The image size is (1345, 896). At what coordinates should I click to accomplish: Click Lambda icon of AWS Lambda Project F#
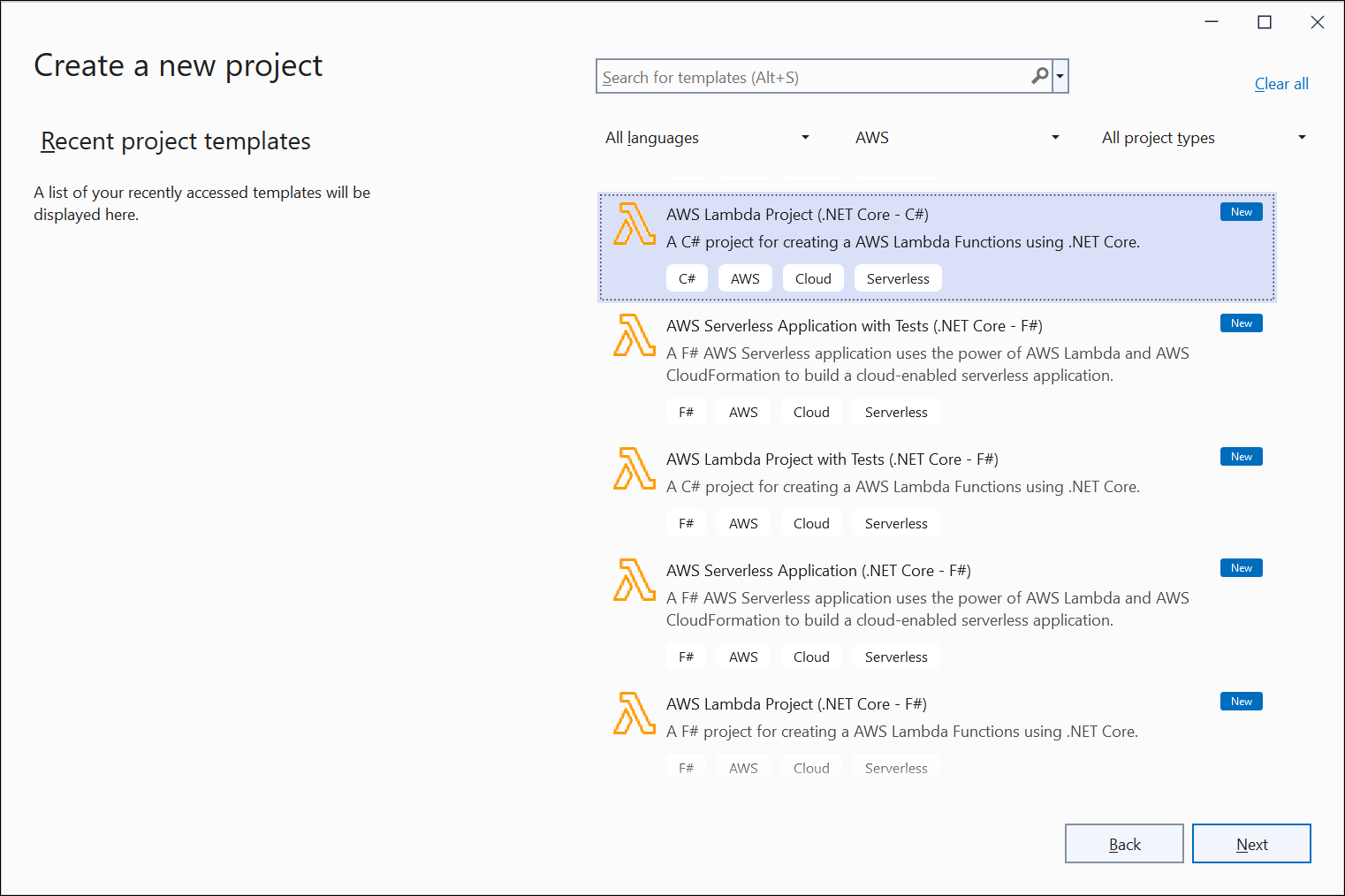635,714
